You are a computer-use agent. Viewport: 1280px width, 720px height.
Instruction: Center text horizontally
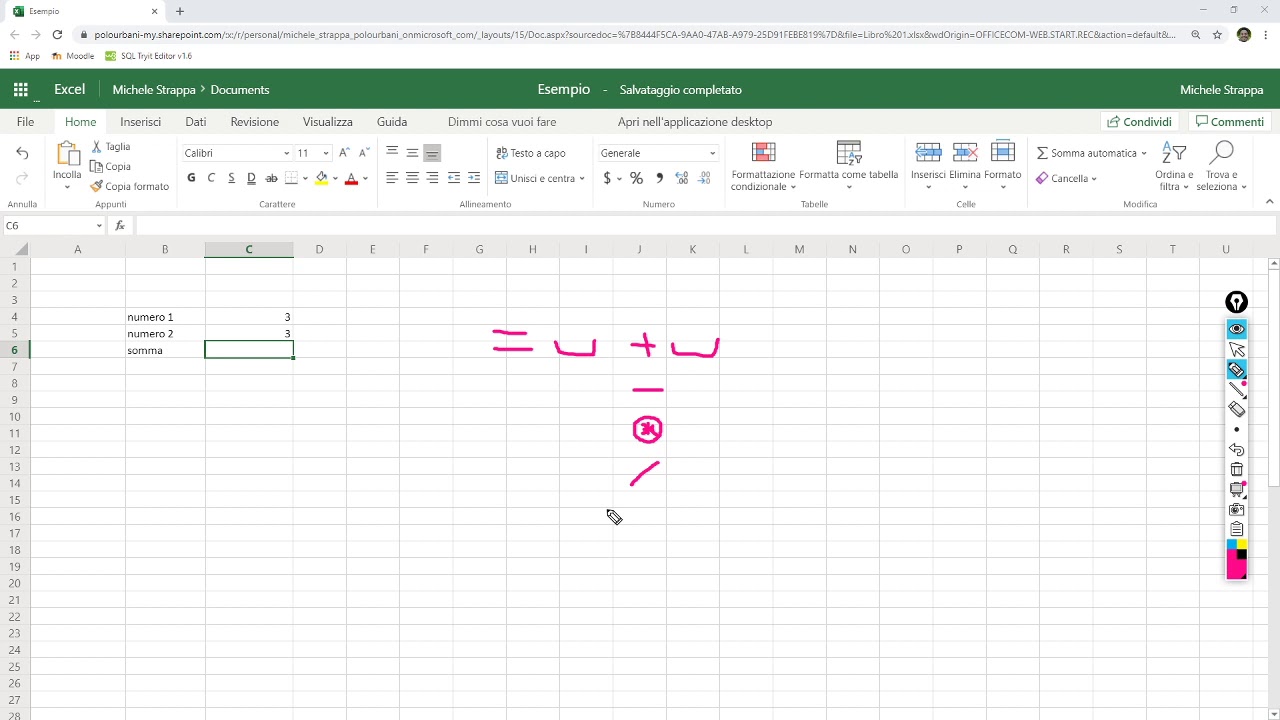point(412,178)
